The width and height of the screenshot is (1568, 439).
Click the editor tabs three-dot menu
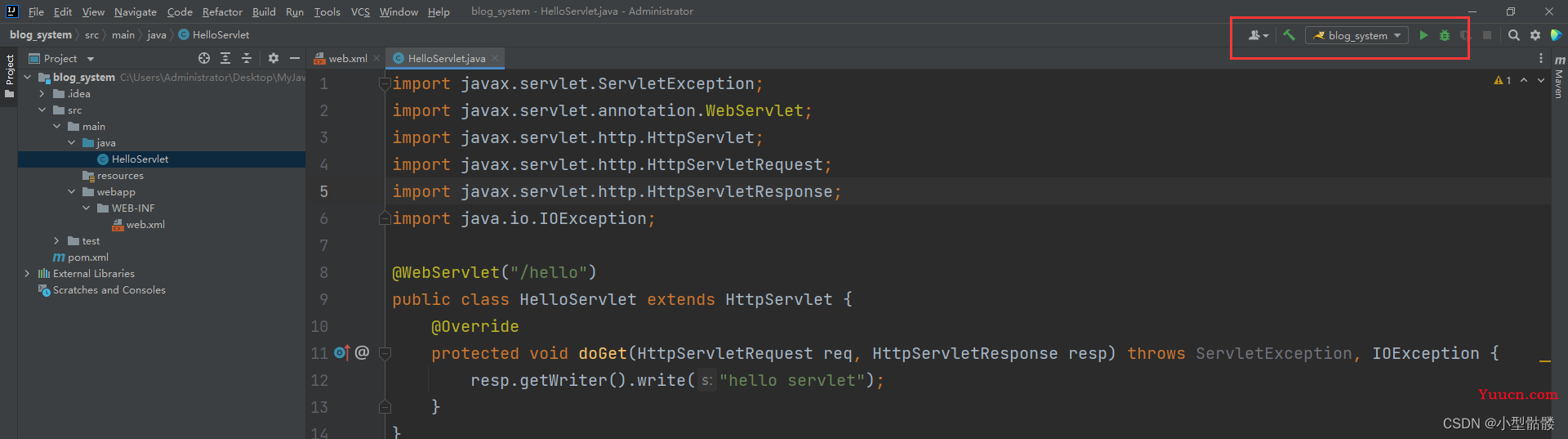coord(1541,58)
